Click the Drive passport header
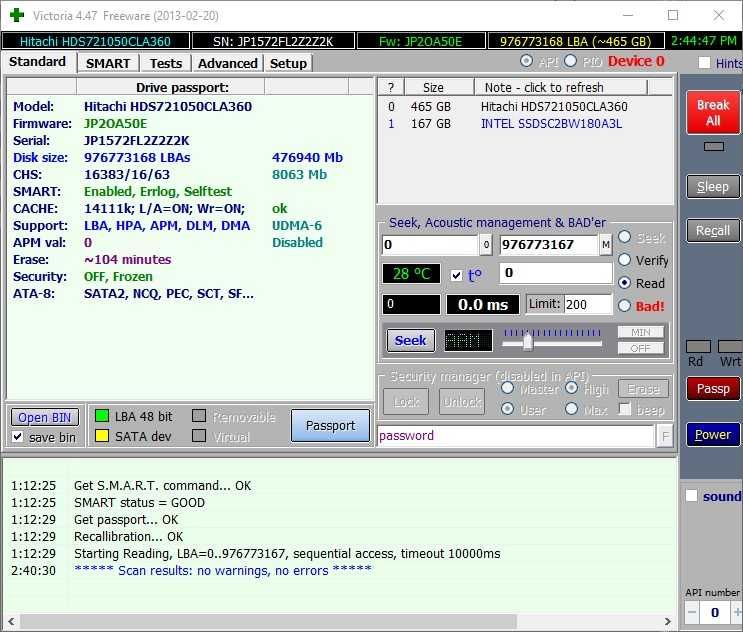Image resolution: width=743 pixels, height=632 pixels. coord(182,87)
